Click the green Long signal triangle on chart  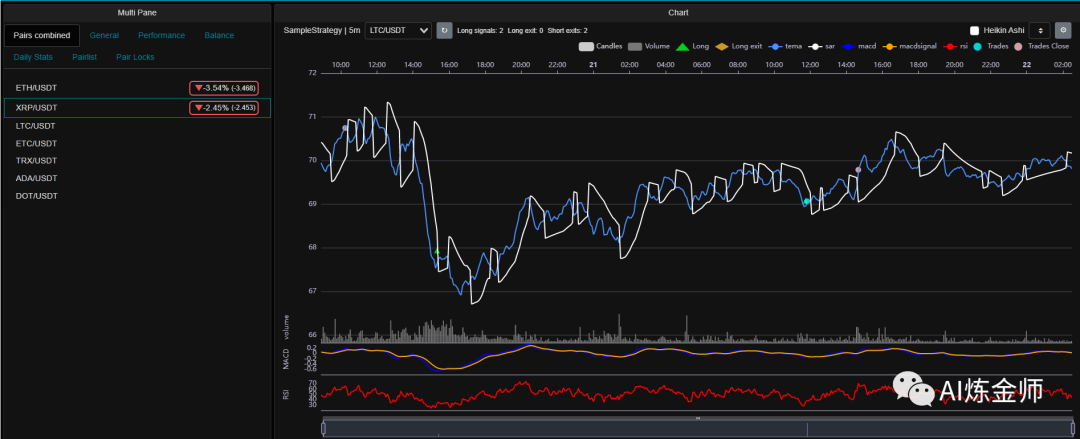click(437, 251)
